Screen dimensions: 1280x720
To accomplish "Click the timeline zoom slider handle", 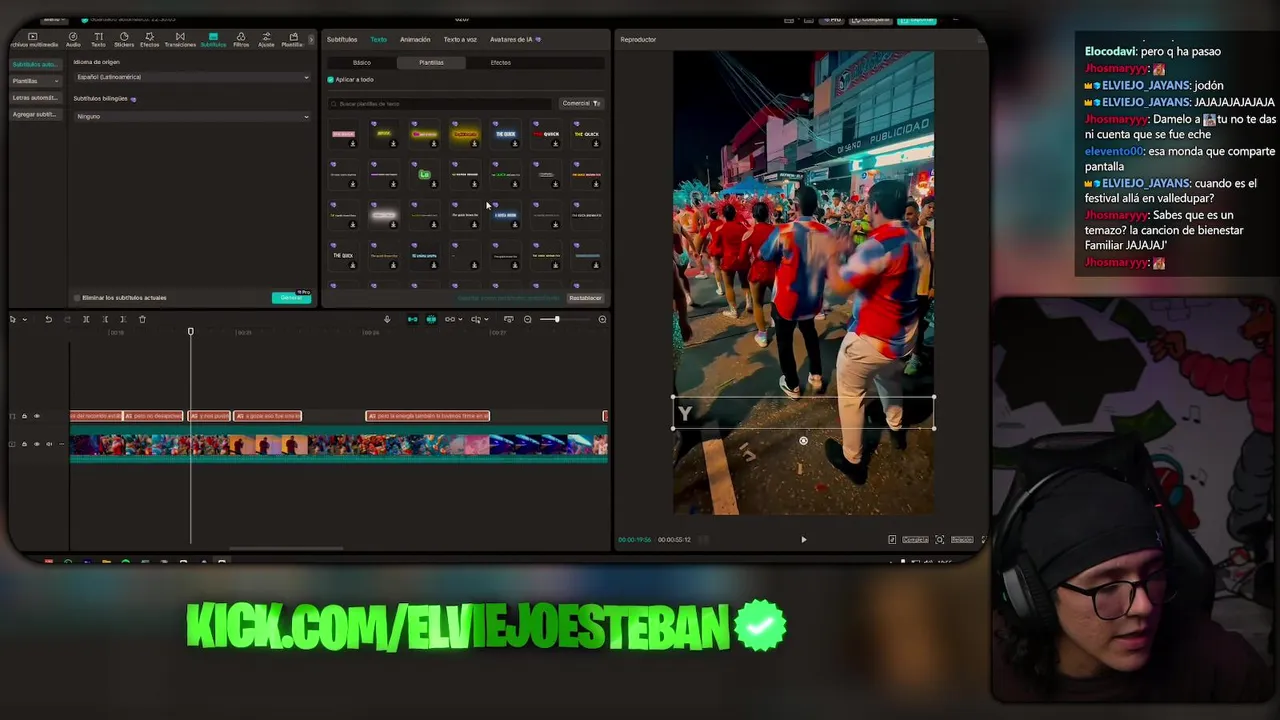I will click(x=557, y=319).
